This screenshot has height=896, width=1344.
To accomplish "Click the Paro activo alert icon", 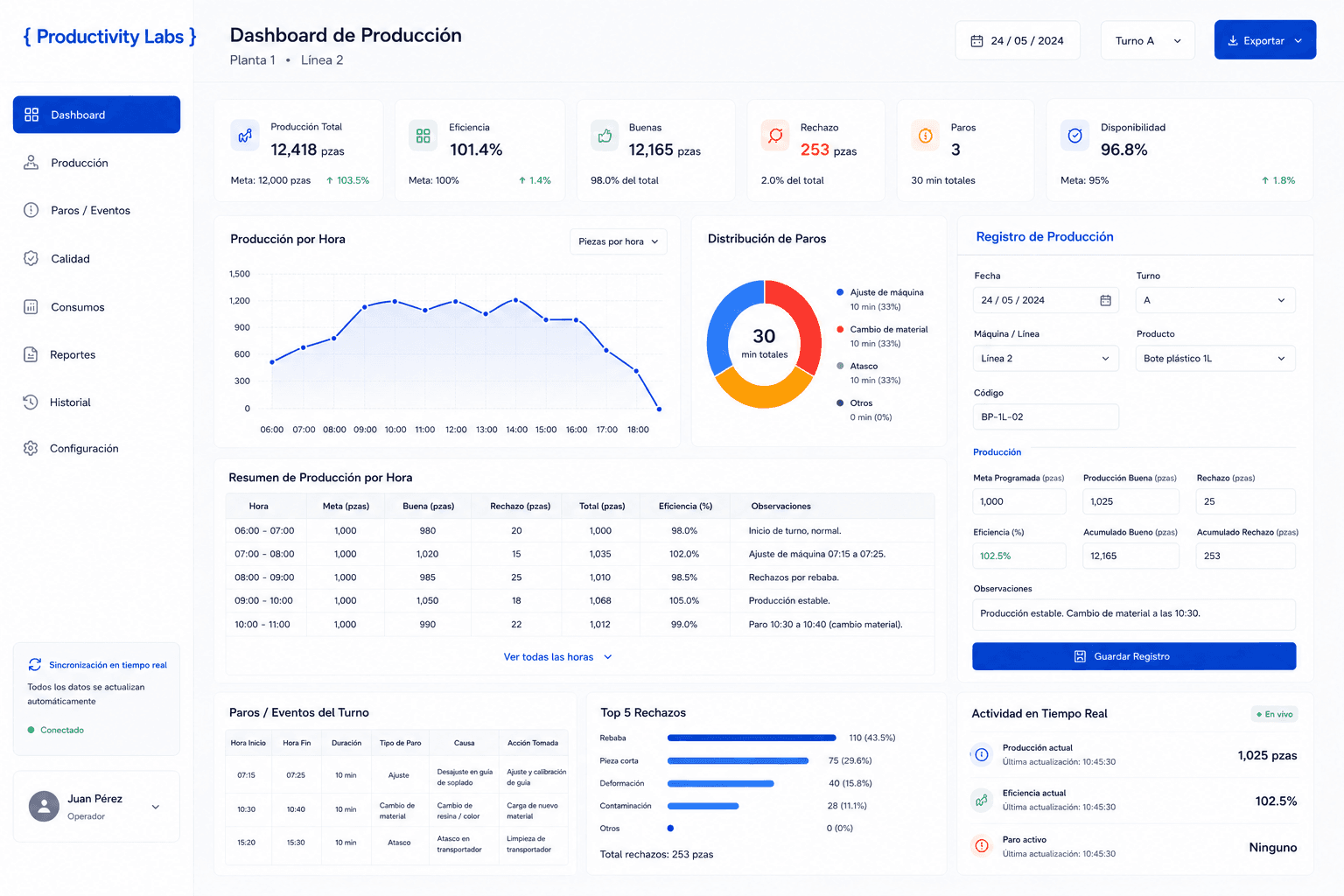I will point(982,845).
